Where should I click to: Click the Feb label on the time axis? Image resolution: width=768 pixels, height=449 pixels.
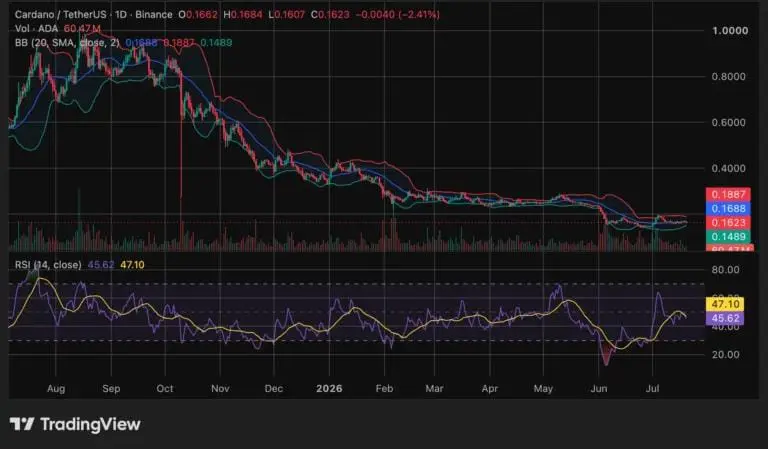click(x=384, y=389)
